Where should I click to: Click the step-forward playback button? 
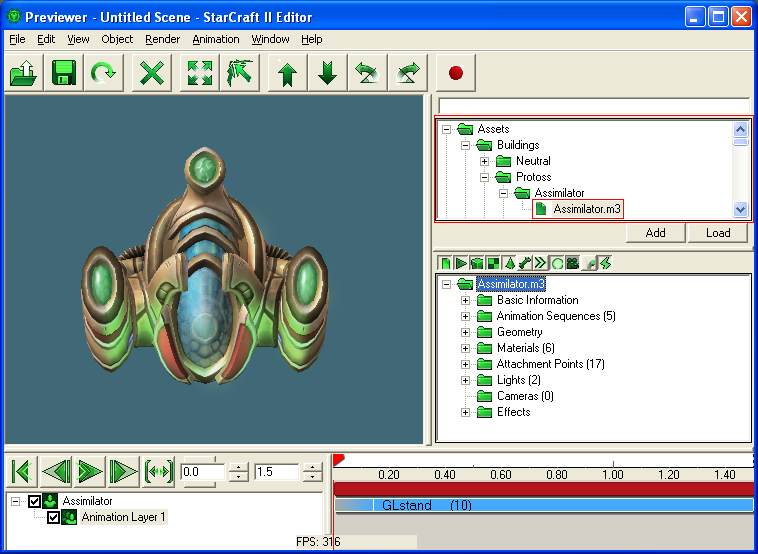click(123, 471)
